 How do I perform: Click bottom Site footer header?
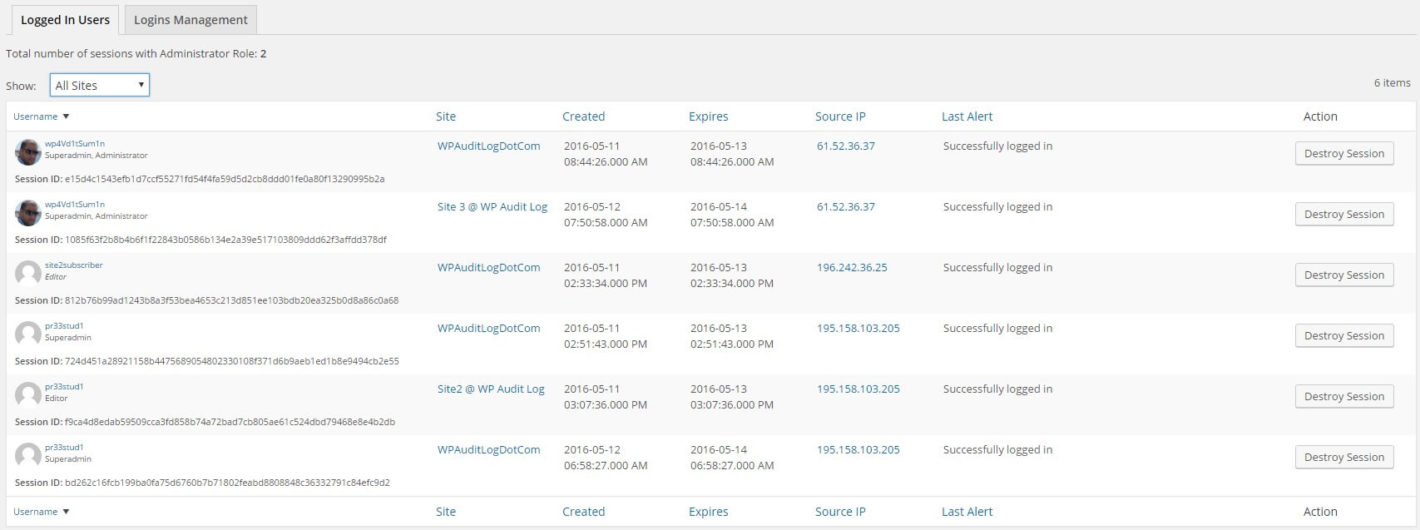click(x=446, y=512)
